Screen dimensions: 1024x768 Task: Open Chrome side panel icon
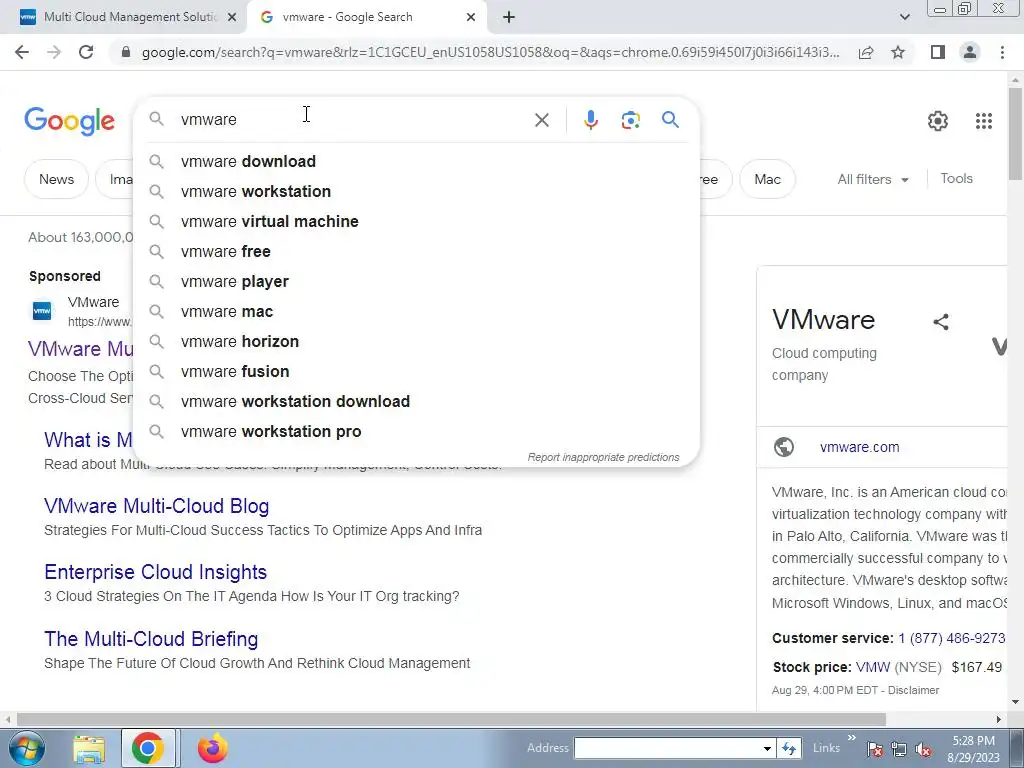(938, 52)
